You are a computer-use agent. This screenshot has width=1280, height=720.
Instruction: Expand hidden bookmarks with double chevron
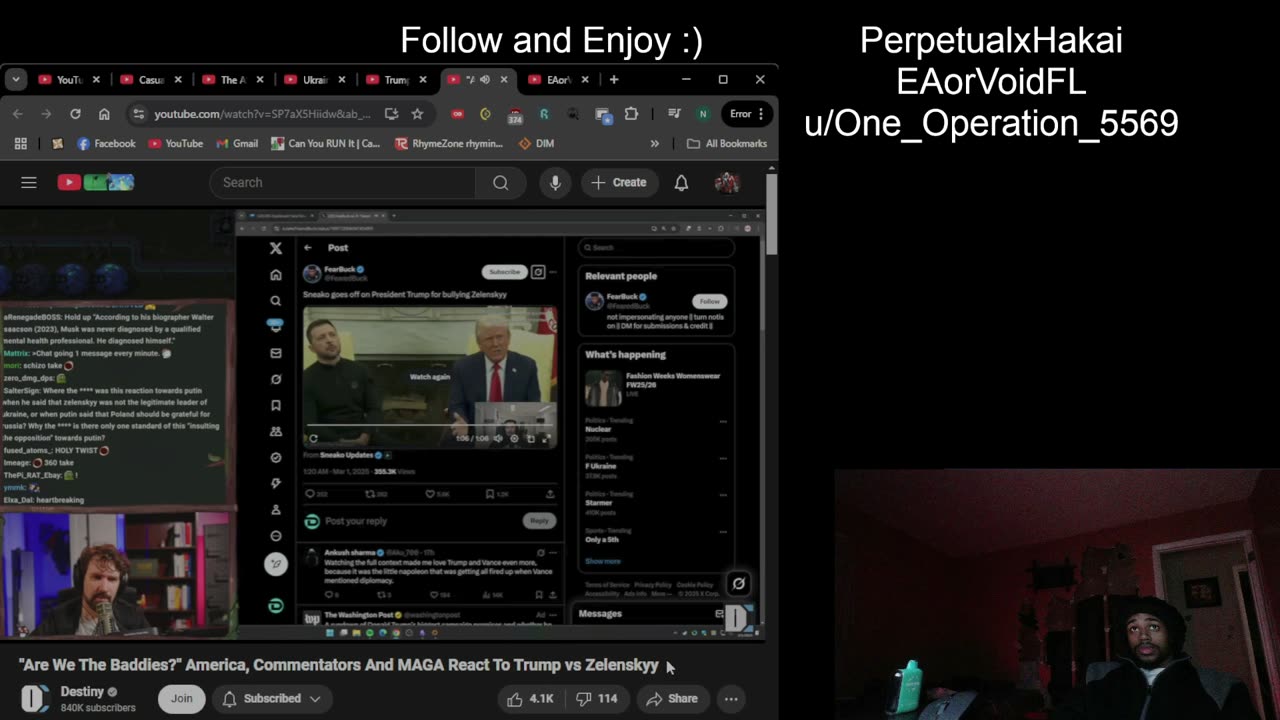[x=655, y=144]
